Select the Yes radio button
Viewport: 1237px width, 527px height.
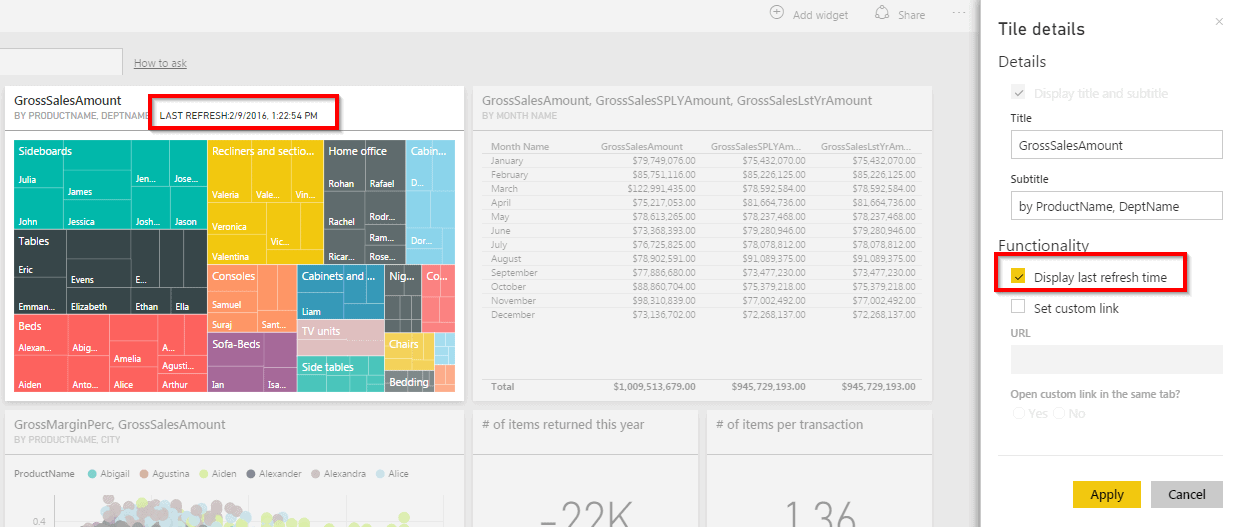pos(1019,413)
